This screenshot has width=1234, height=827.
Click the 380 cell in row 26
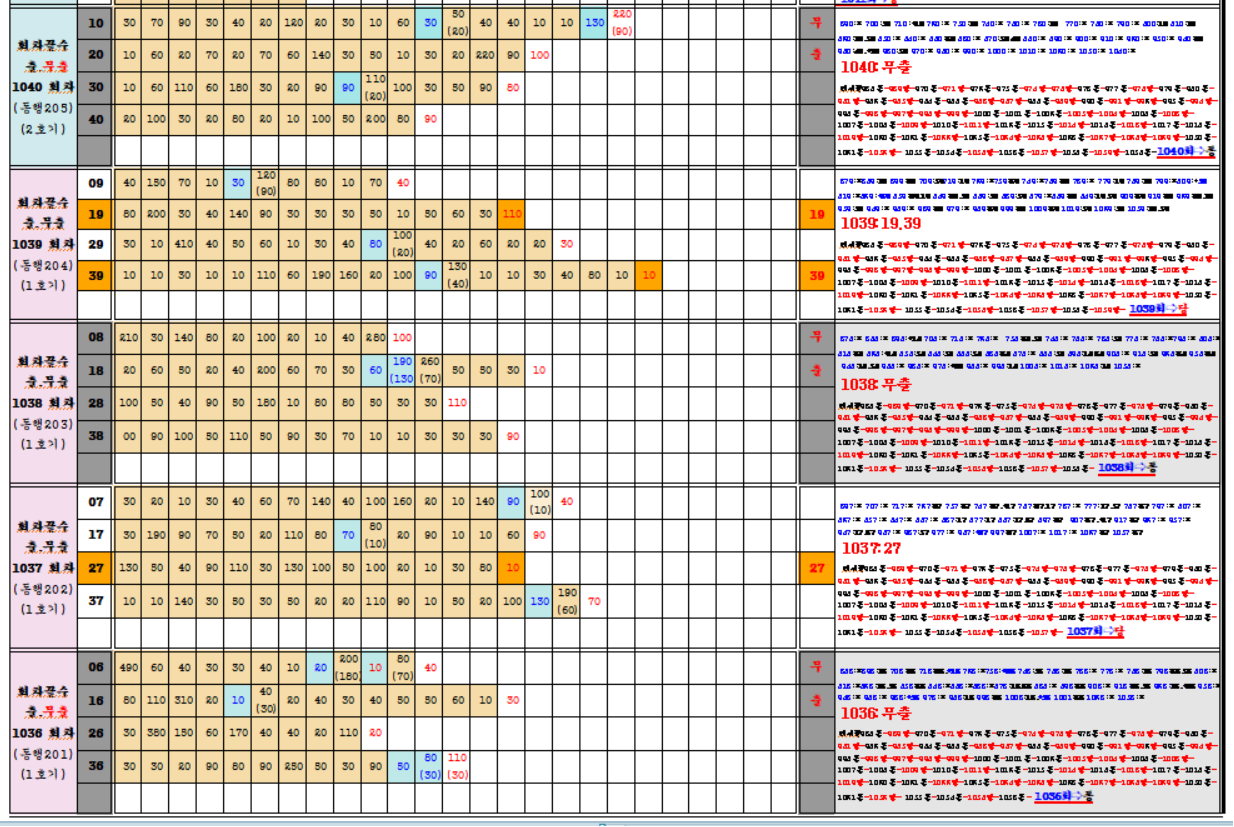[x=156, y=732]
